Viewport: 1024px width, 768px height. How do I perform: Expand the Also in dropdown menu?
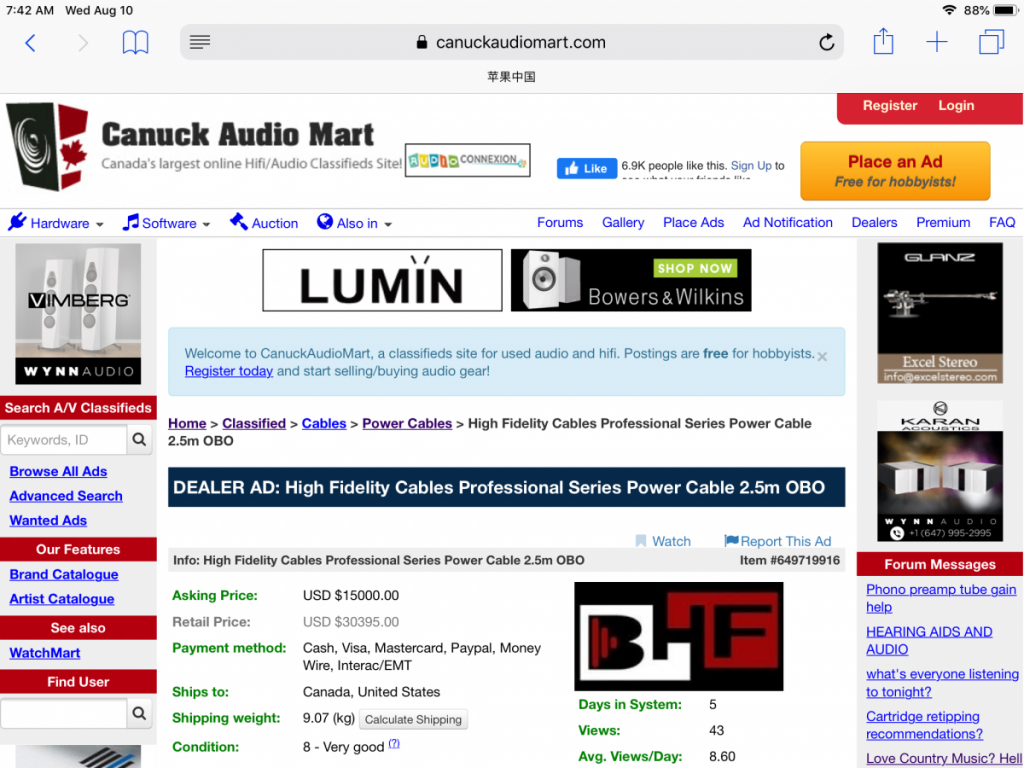tap(354, 223)
